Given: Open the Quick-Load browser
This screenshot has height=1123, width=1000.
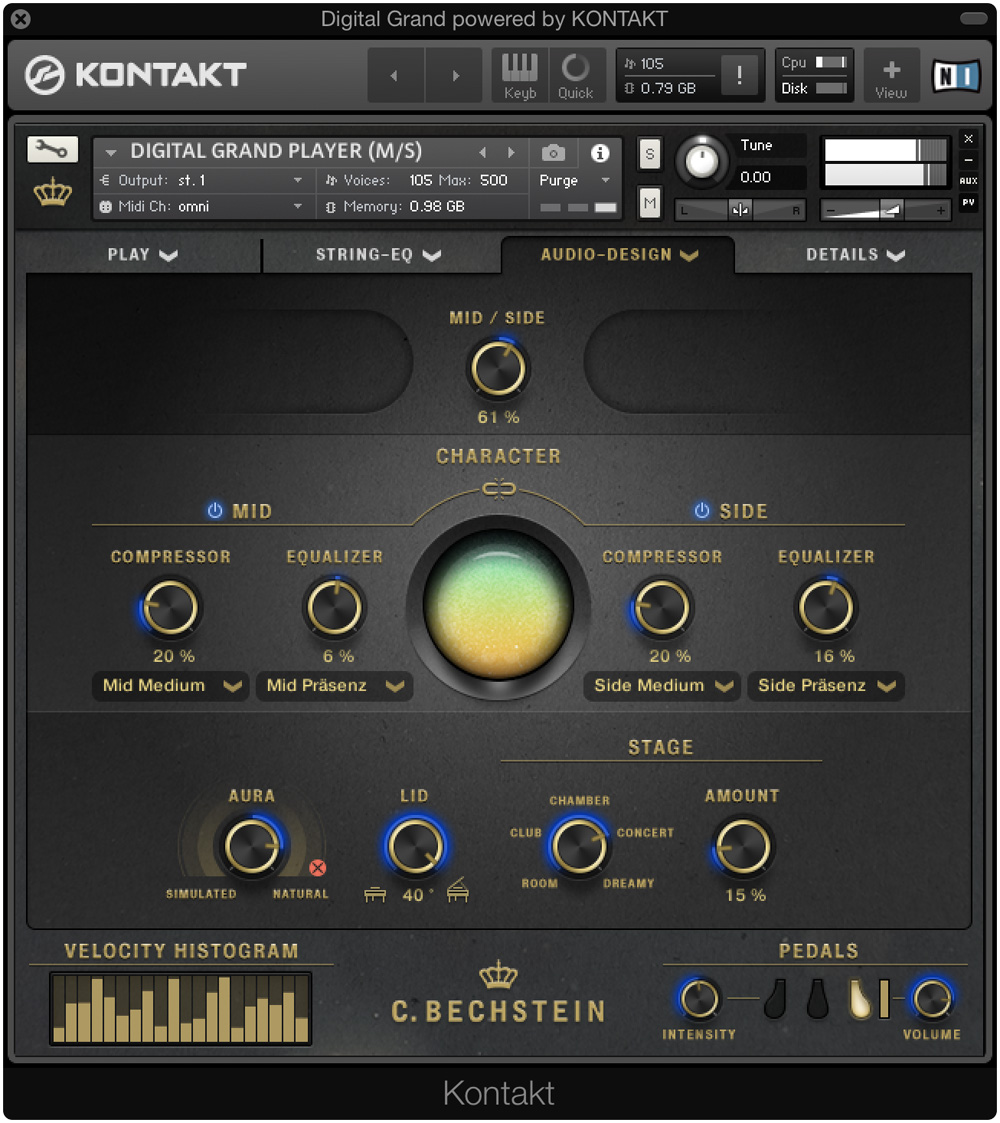Looking at the screenshot, I should 575,76.
